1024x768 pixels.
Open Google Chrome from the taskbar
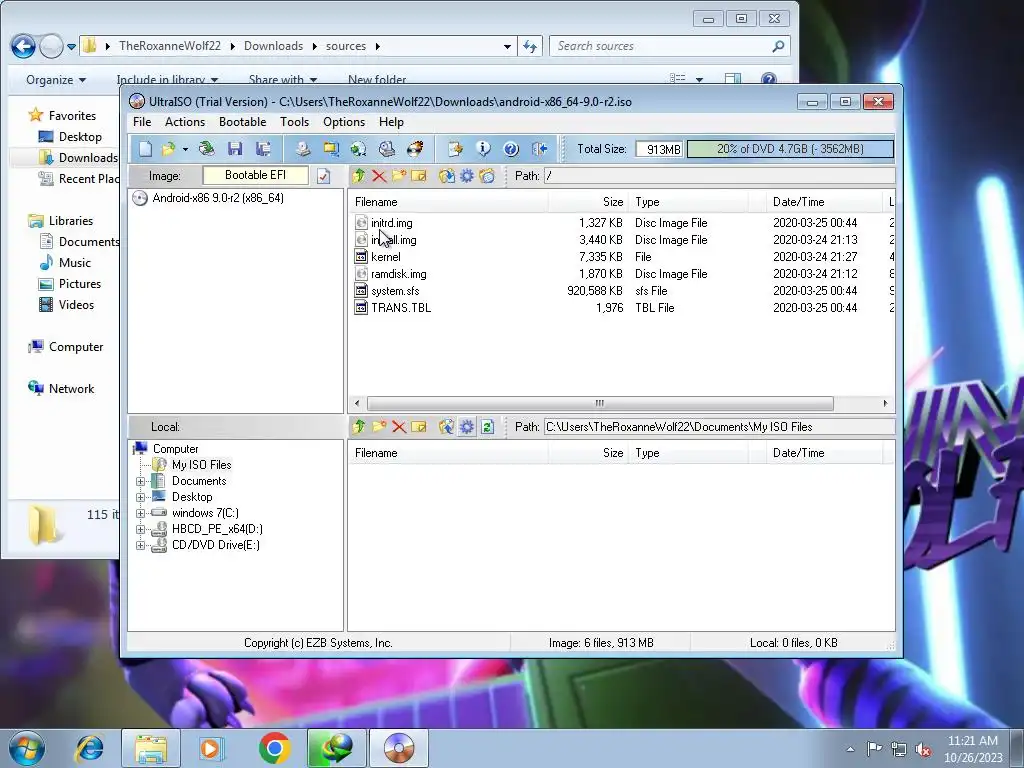click(x=274, y=748)
